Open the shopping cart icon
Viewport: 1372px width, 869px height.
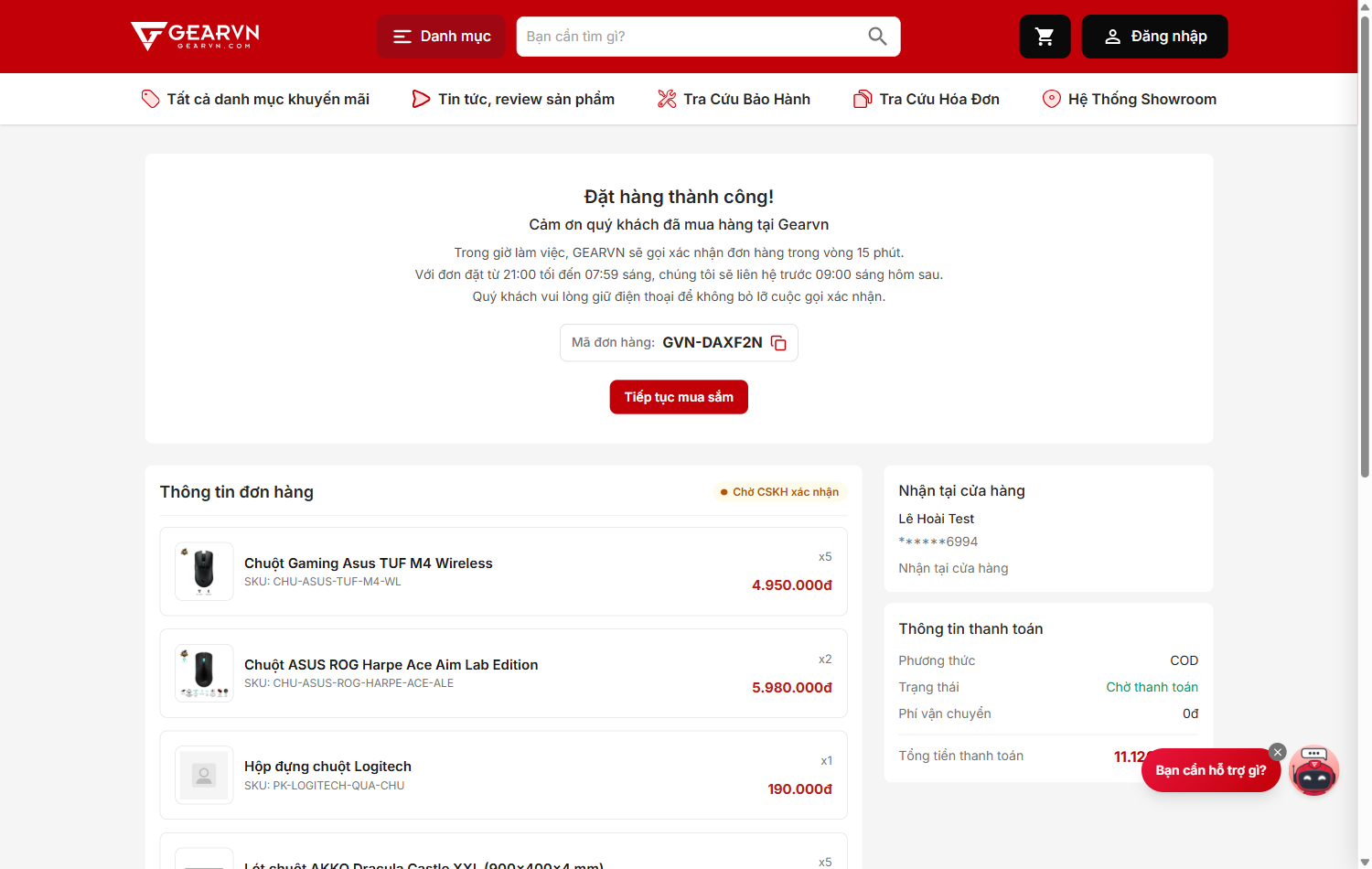(x=1045, y=37)
